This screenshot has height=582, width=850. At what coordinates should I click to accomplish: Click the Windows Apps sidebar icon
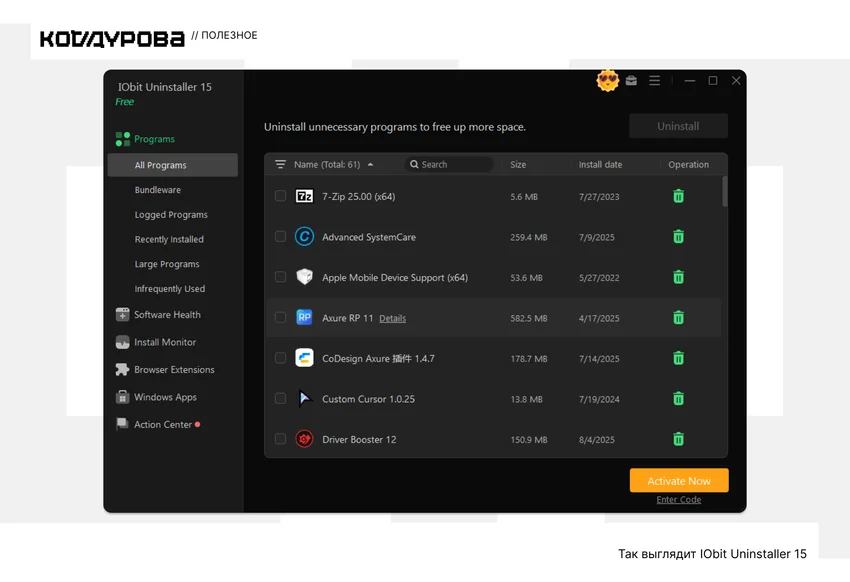(123, 397)
